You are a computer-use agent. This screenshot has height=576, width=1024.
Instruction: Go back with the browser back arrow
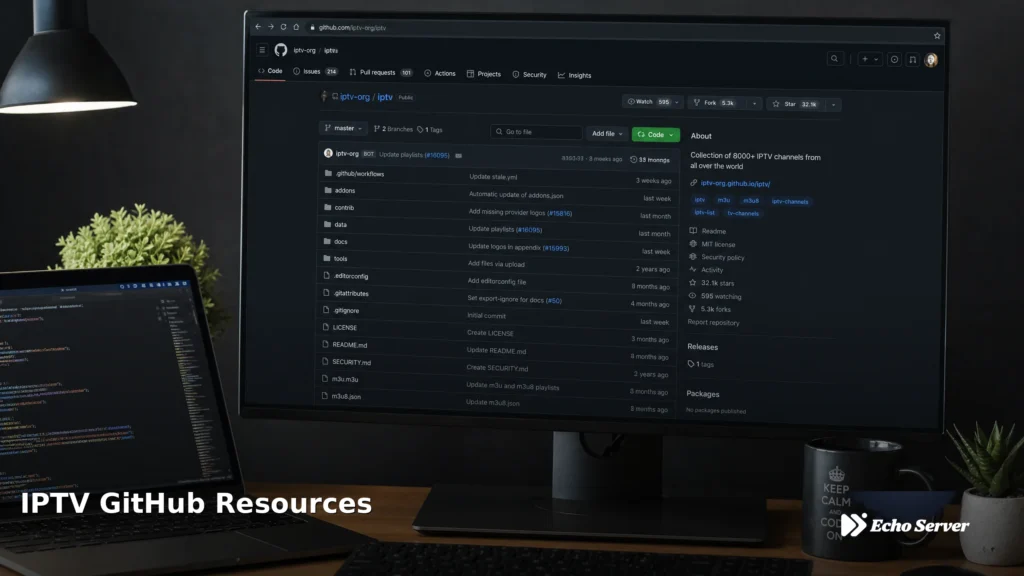click(258, 27)
